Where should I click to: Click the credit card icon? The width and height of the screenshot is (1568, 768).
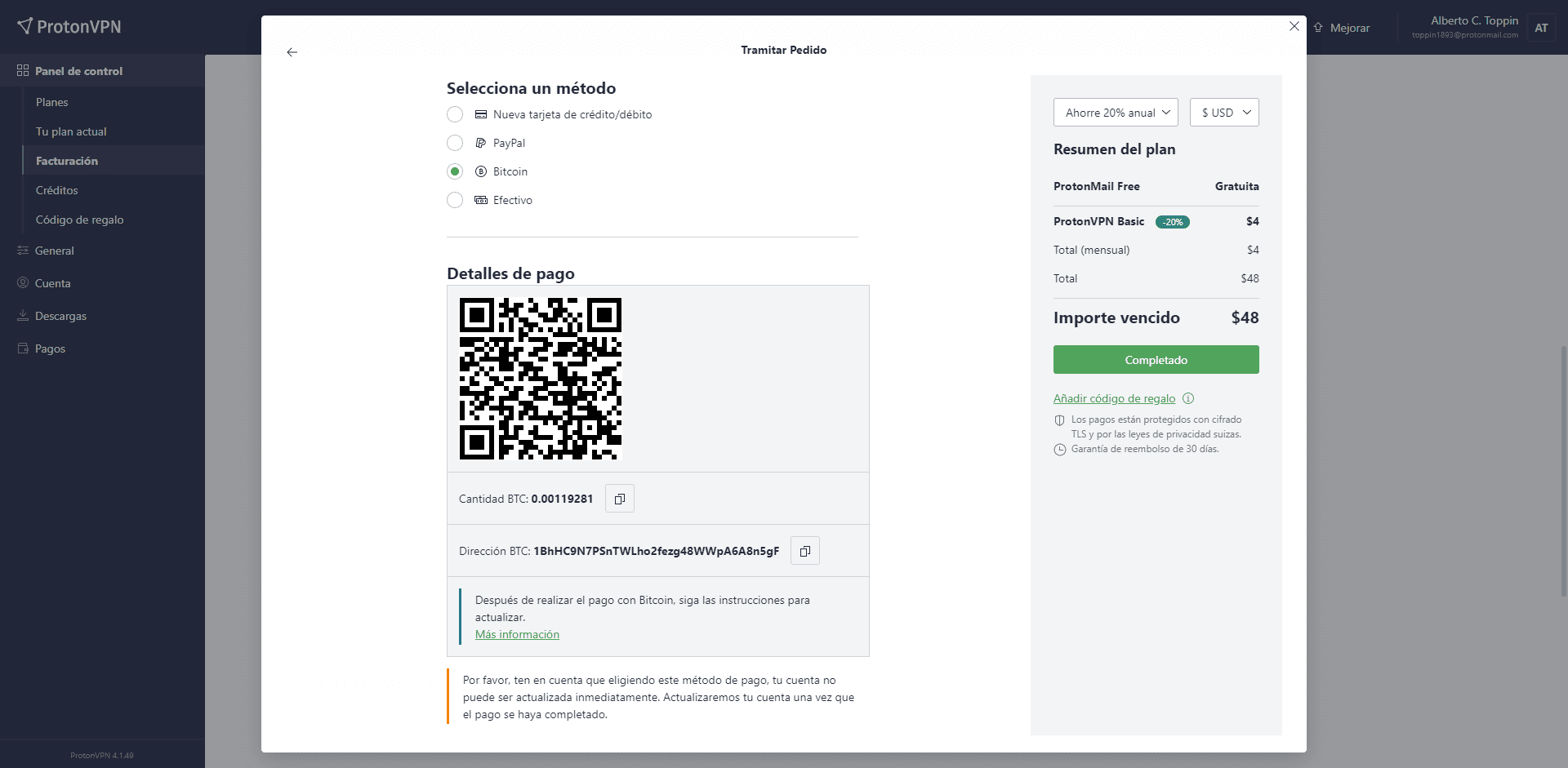pyautogui.click(x=481, y=114)
